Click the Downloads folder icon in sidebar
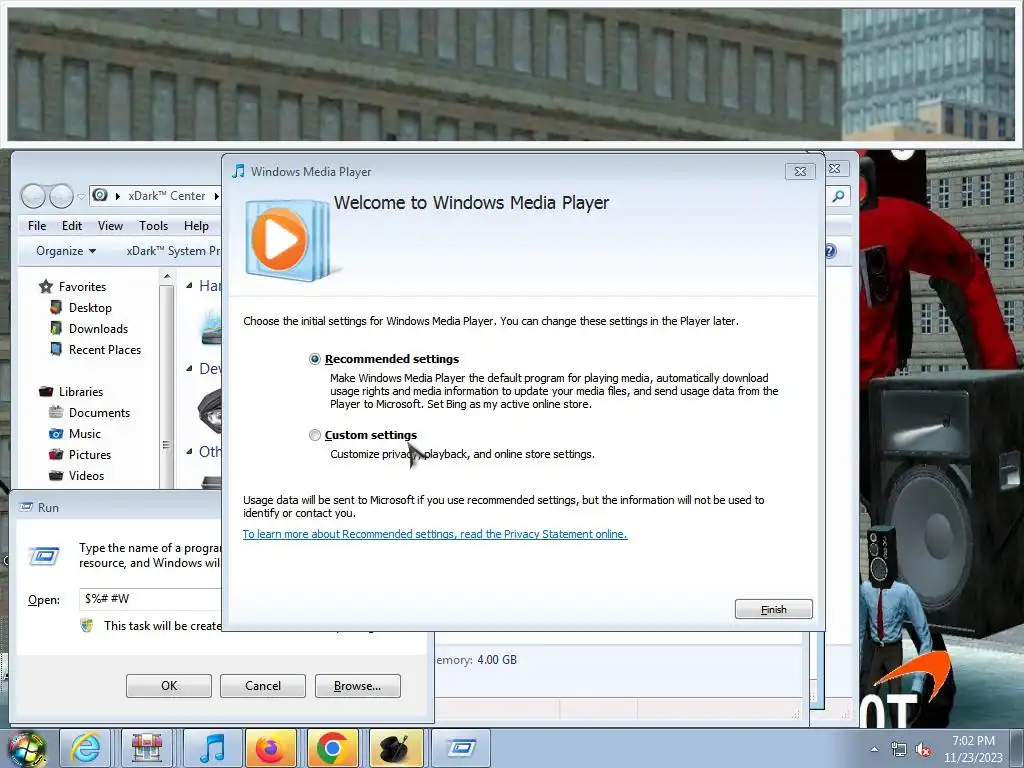The height and width of the screenshot is (768, 1024). coord(56,328)
